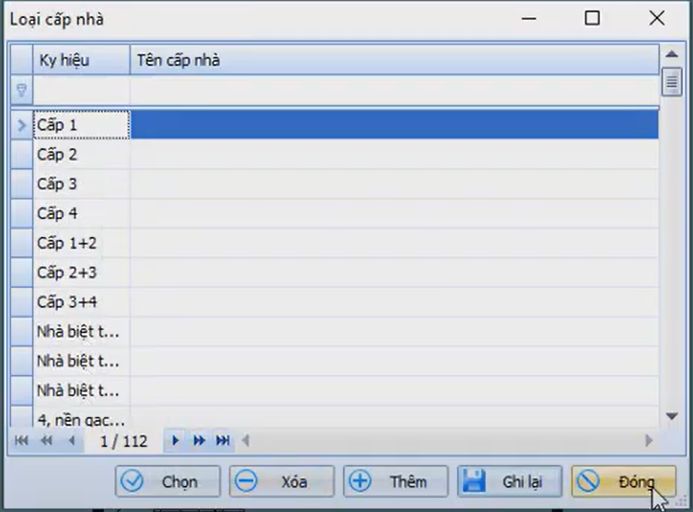Click the vertical scrollbar down arrow

click(x=671, y=416)
